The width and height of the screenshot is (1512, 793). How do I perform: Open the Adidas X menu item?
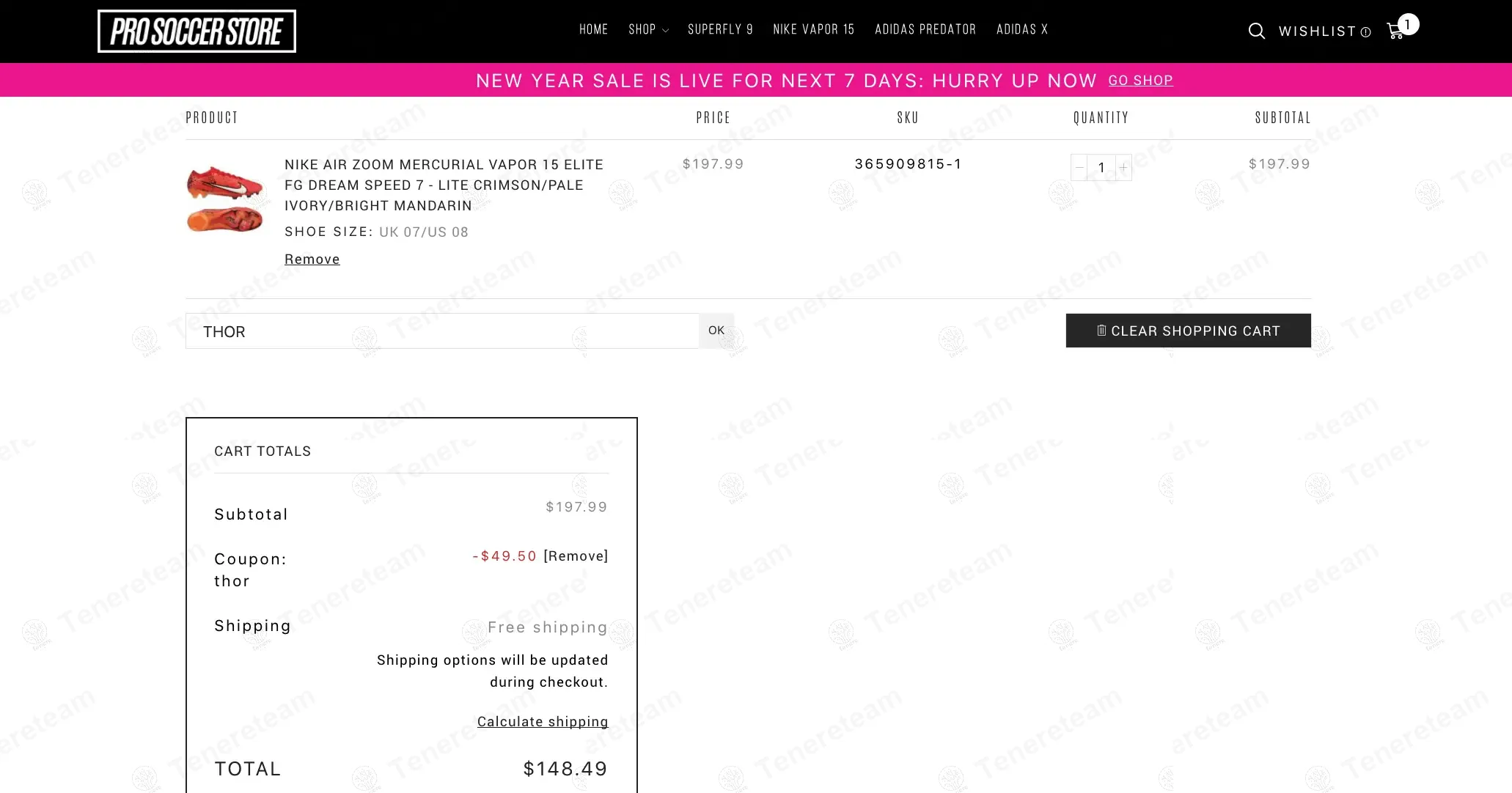click(1021, 29)
